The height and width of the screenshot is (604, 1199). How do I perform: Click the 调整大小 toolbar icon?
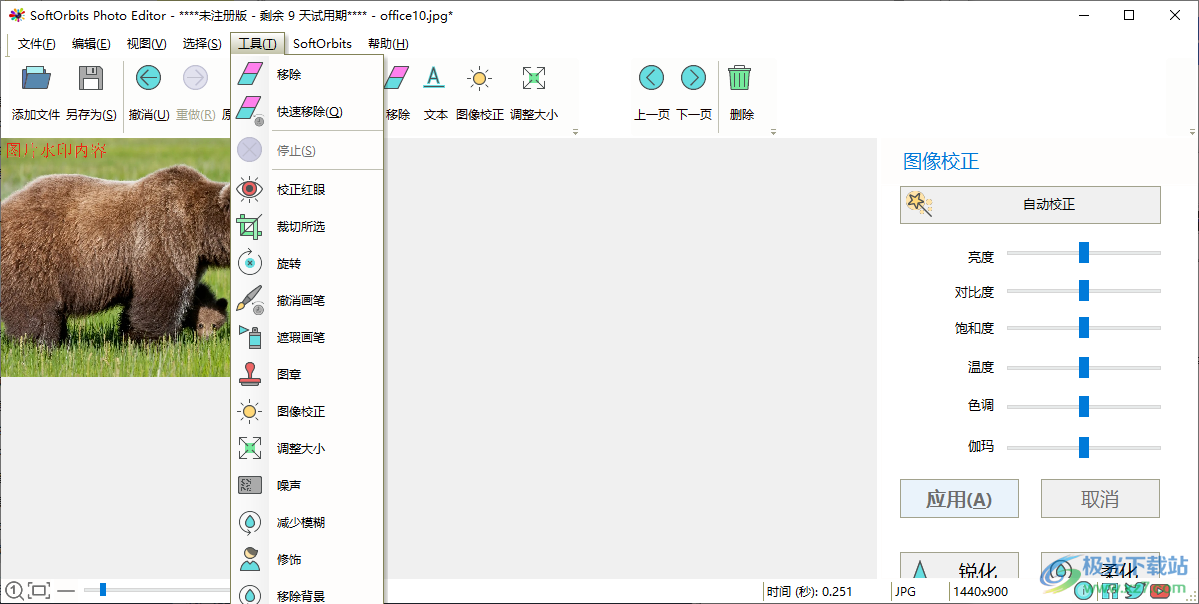[534, 78]
